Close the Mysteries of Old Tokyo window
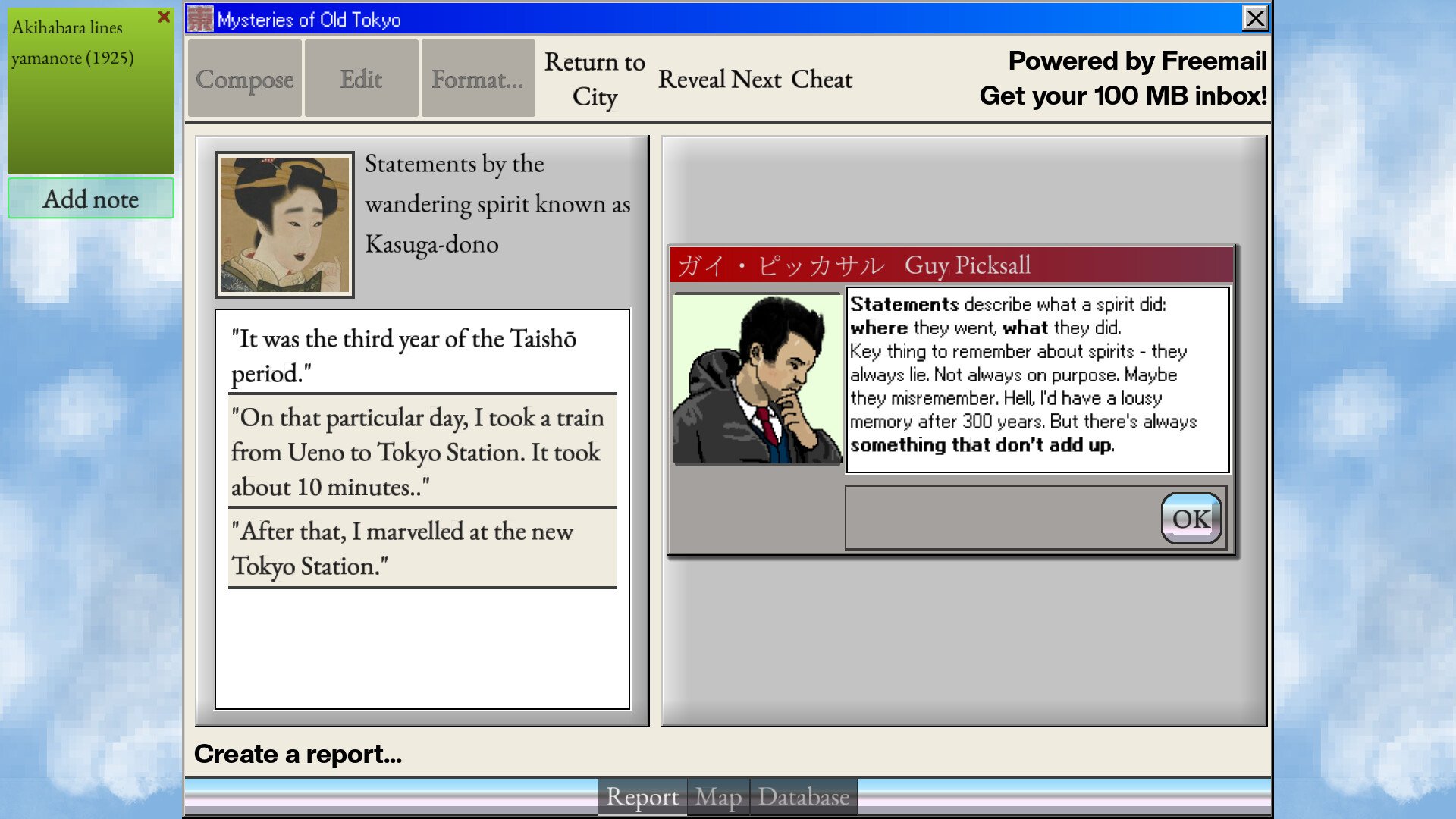Viewport: 1456px width, 819px height. point(1255,18)
